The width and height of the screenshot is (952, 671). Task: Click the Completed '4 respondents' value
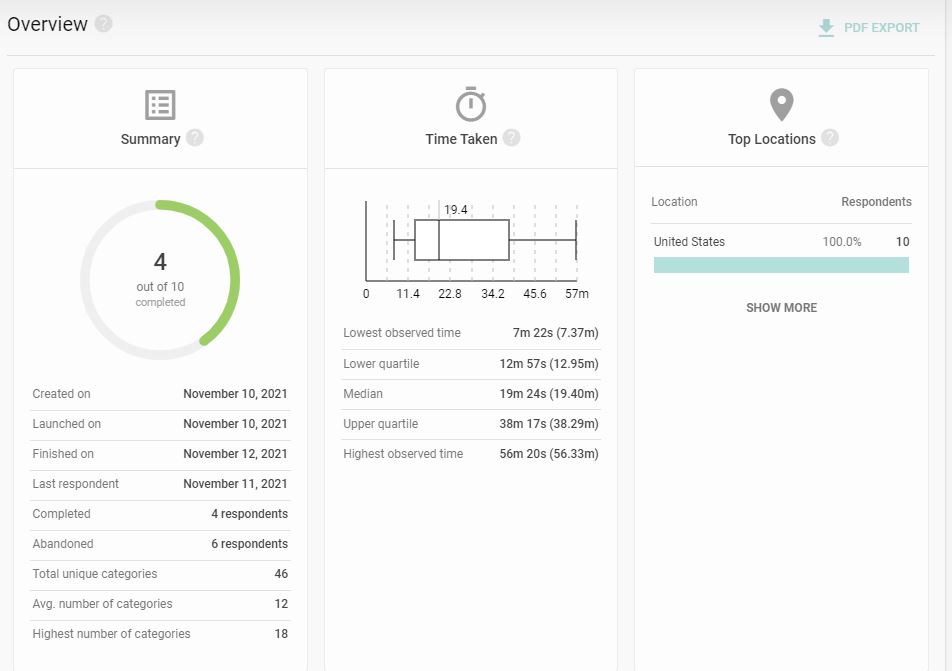pos(250,514)
